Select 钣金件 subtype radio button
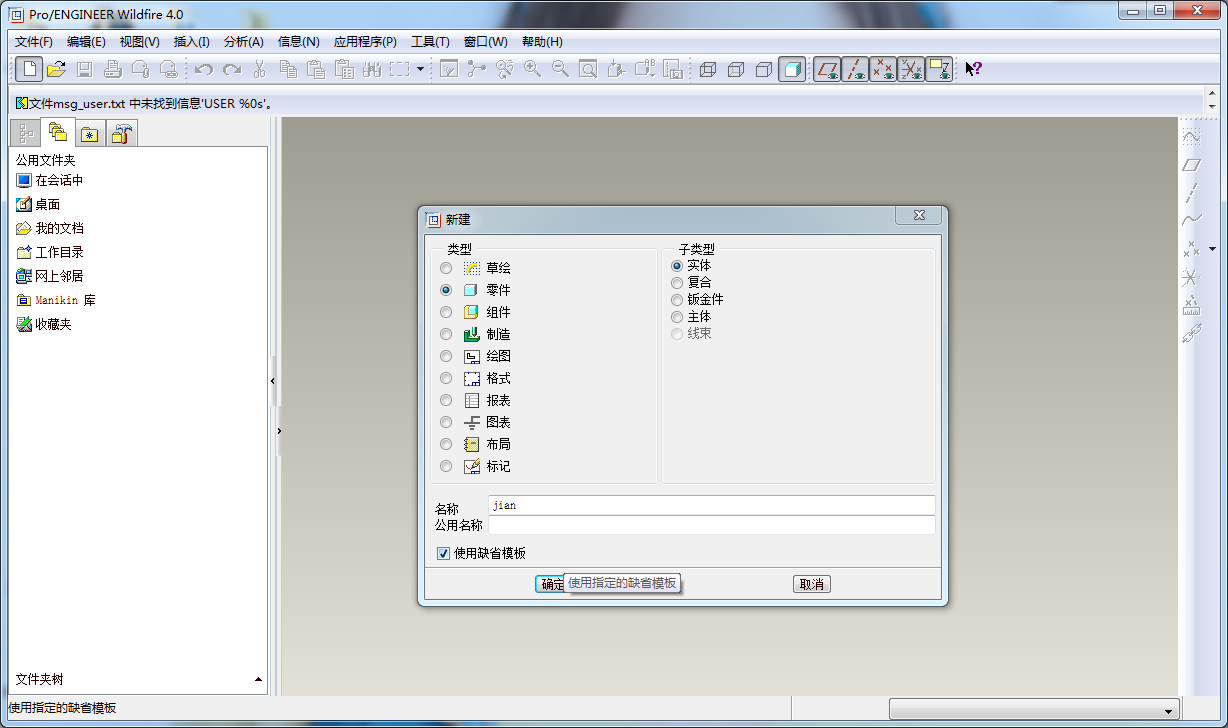Image resolution: width=1228 pixels, height=728 pixels. (677, 300)
